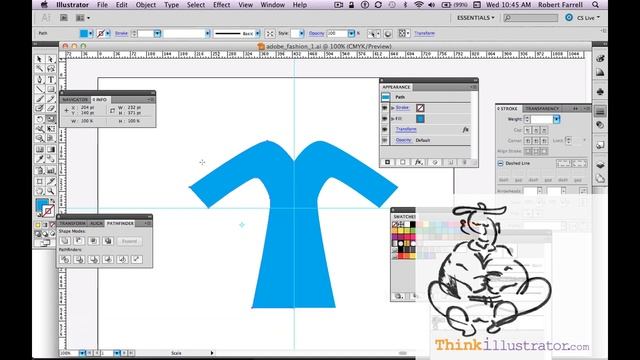Select the Eraser tool
The image size is (640, 360).
(51, 109)
